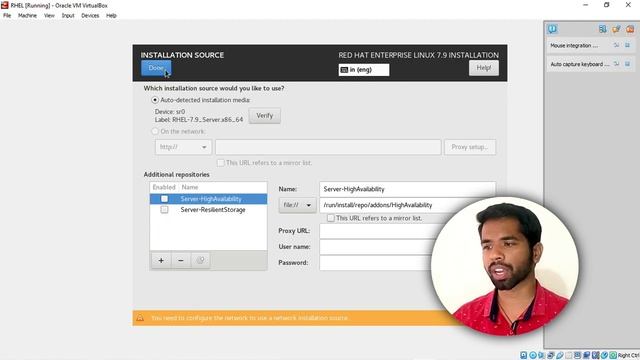This screenshot has height=360, width=640.
Task: Click the revert repository changes icon
Action: 200,260
